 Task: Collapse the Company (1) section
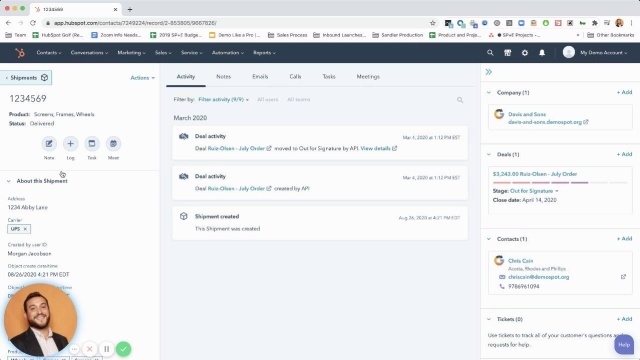489,93
